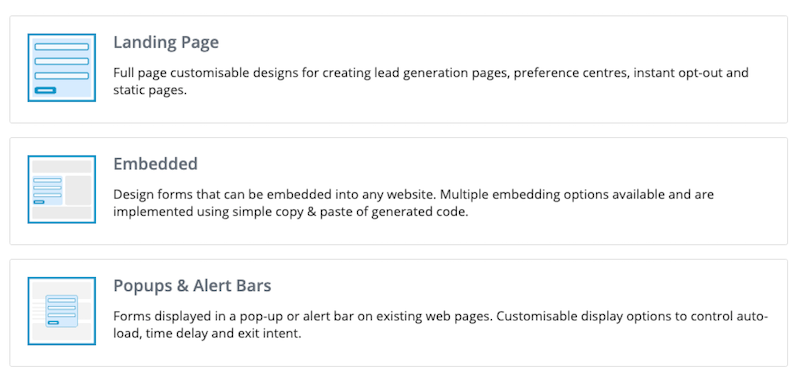
Task: Click the Popups & Alert Bars description
Action: [x=440, y=325]
